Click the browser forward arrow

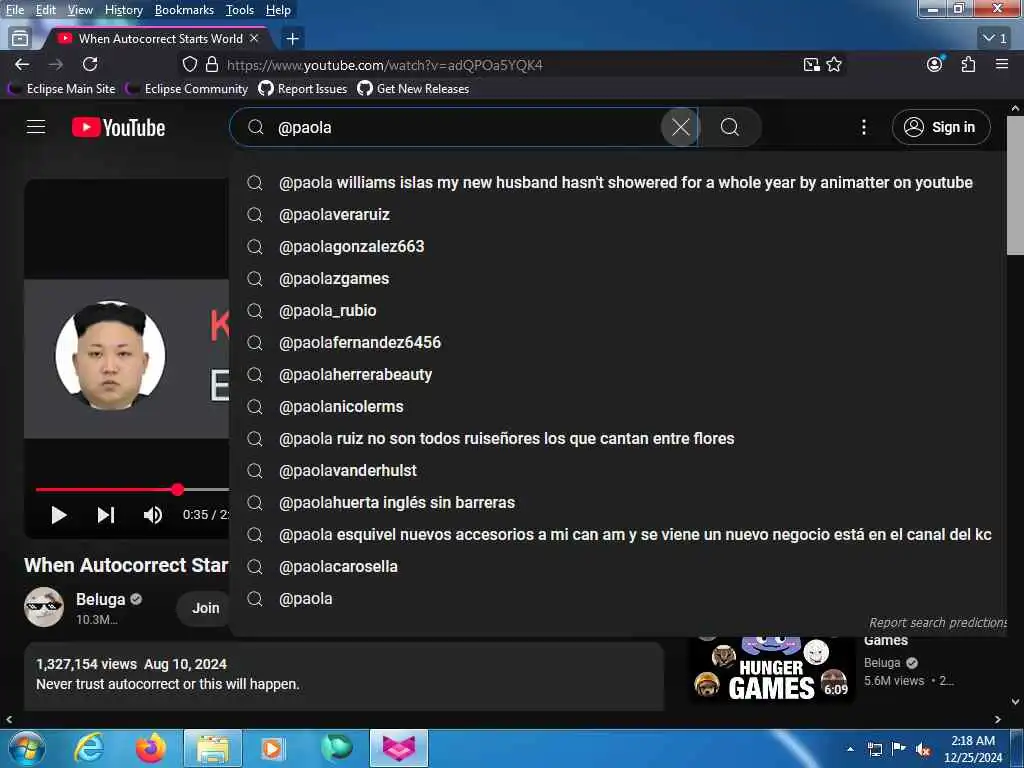(x=56, y=65)
